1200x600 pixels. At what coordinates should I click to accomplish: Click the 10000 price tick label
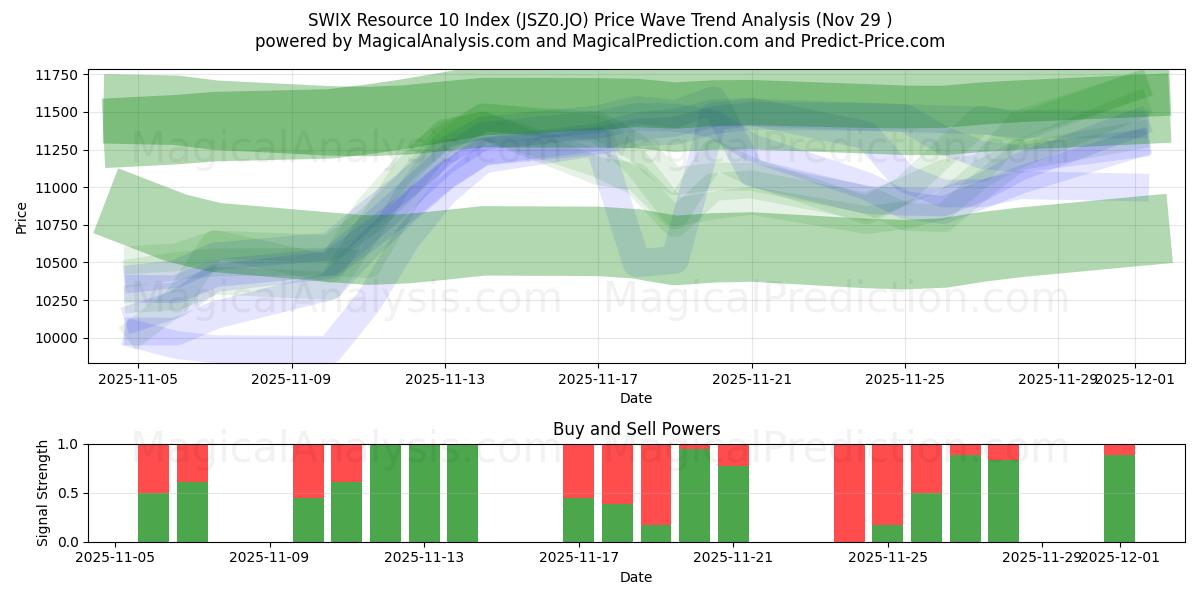[60, 339]
